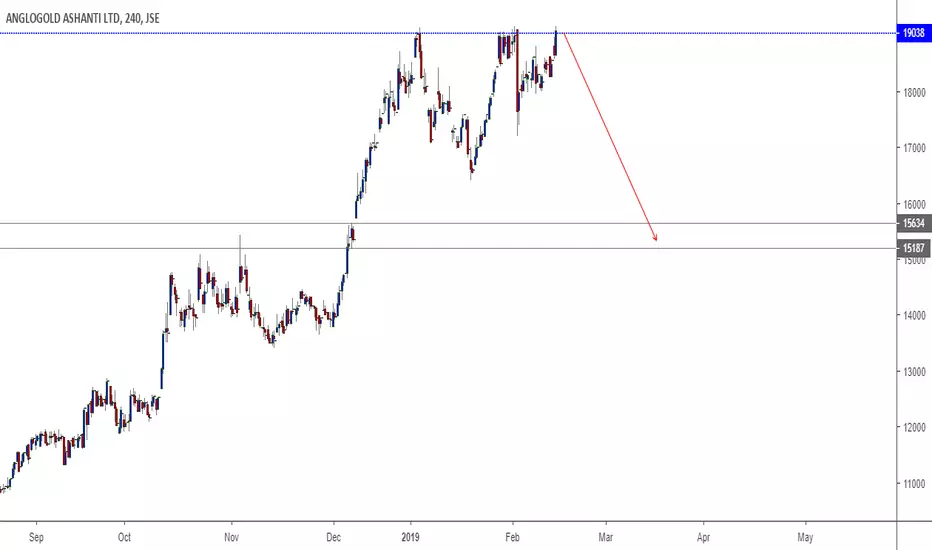Select the 15634 horizontal line price label
The width and height of the screenshot is (932, 550).
click(913, 224)
